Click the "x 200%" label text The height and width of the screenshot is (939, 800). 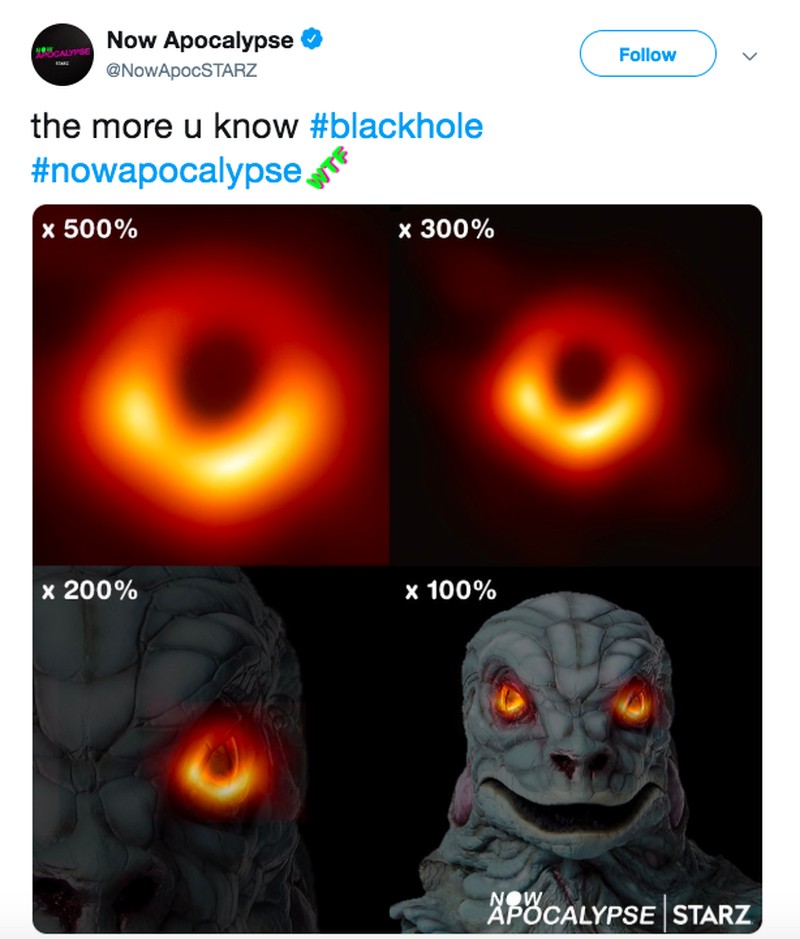90,590
